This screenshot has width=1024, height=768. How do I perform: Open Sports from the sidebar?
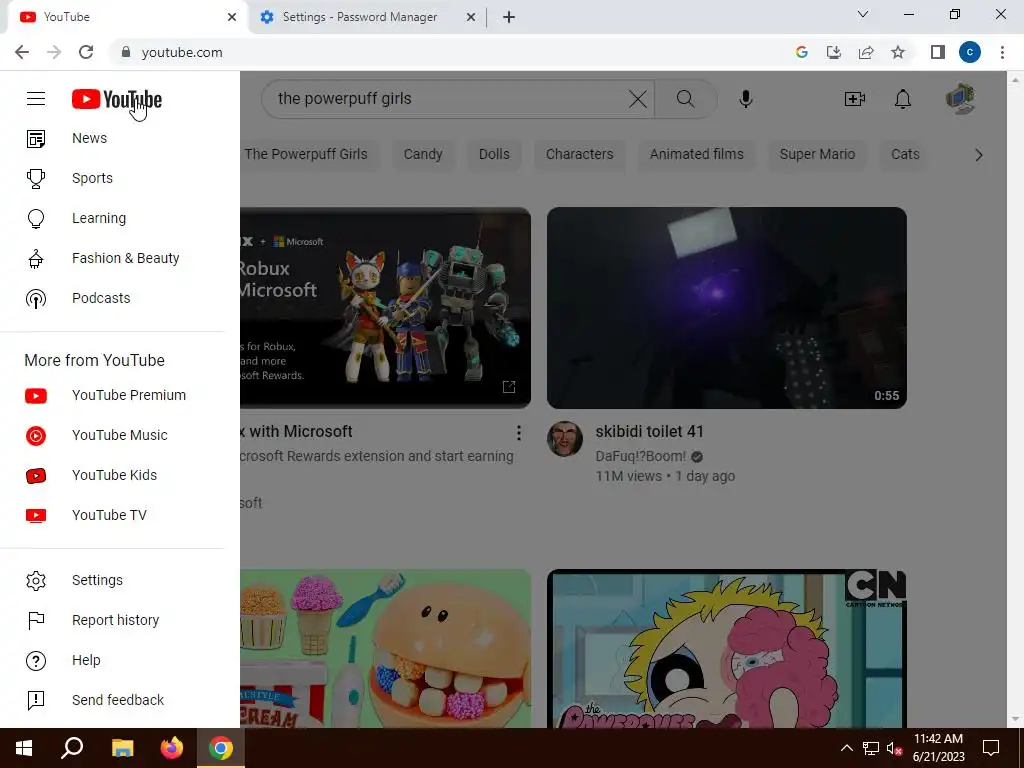(92, 178)
